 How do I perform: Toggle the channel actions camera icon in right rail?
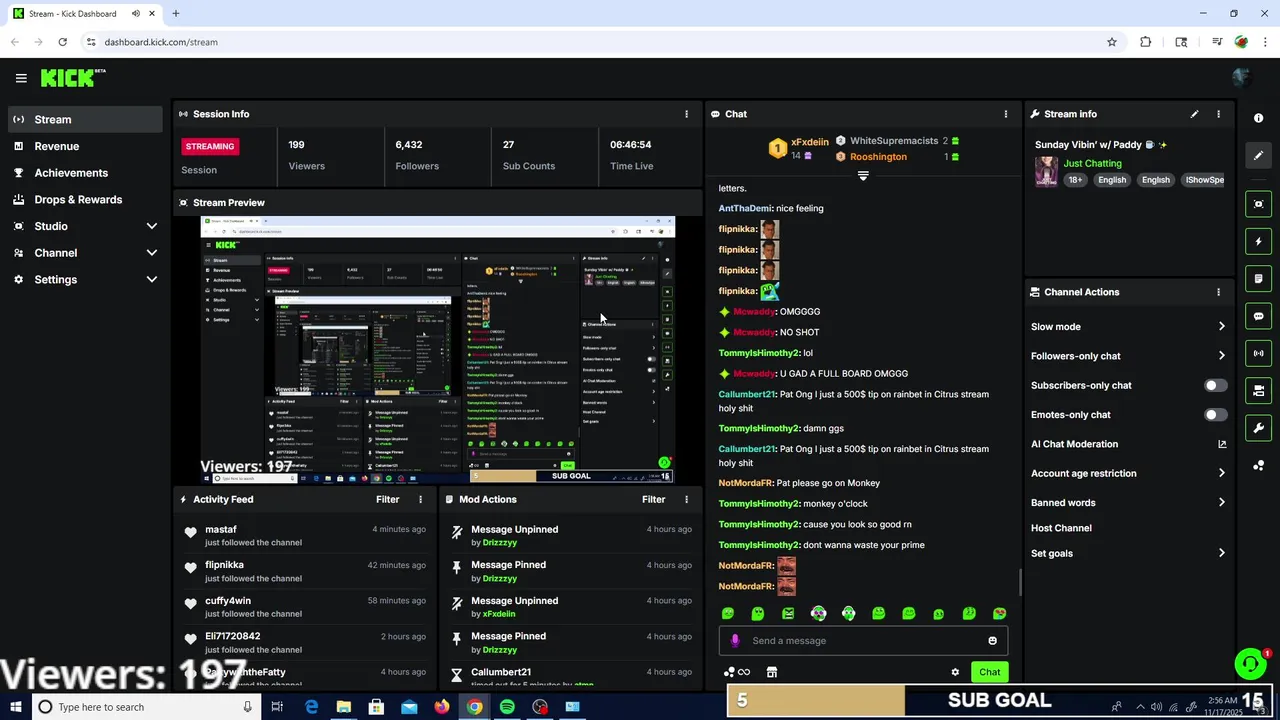point(1258,390)
